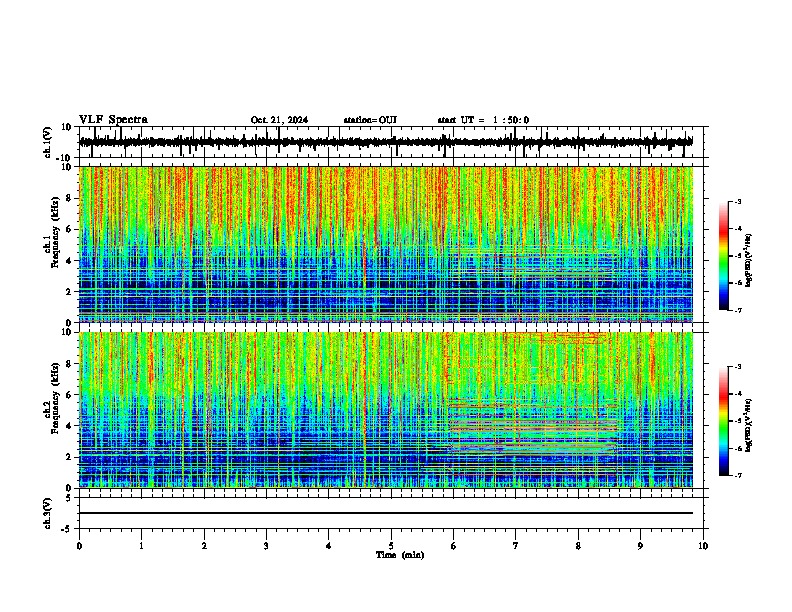Click the ch.1 frequency axis "8" tick label
792x612 pixels.
coord(70,198)
